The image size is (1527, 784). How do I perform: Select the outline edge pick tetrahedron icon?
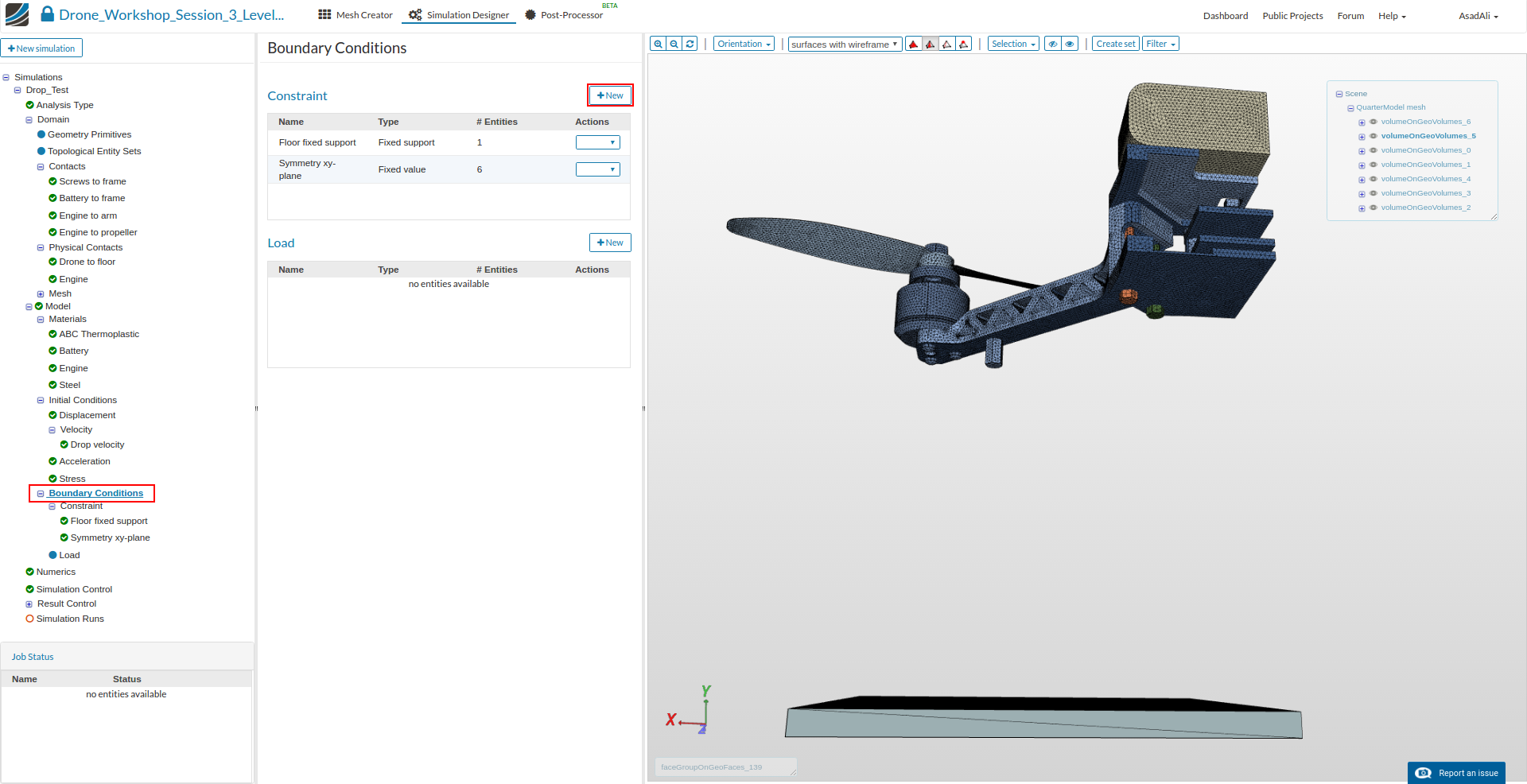pyautogui.click(x=947, y=44)
